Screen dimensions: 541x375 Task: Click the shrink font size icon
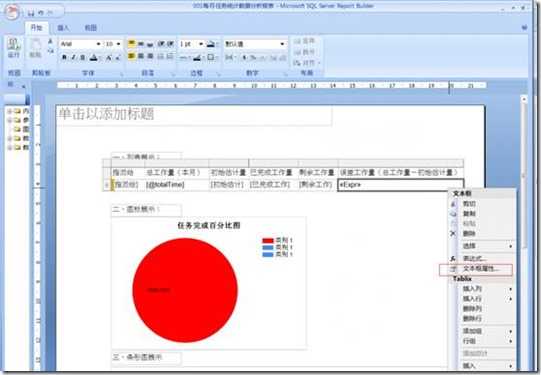(x=118, y=58)
